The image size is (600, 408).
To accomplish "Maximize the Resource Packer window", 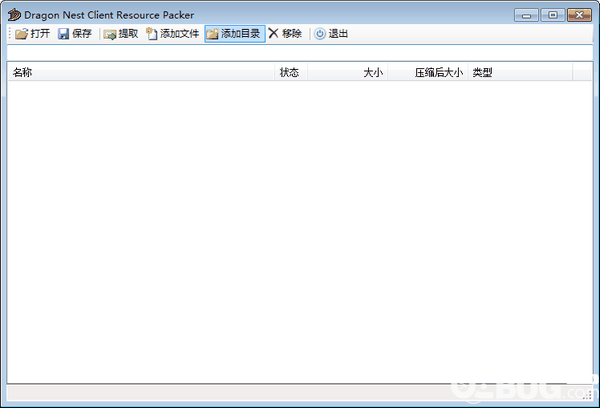I will click(553, 15).
